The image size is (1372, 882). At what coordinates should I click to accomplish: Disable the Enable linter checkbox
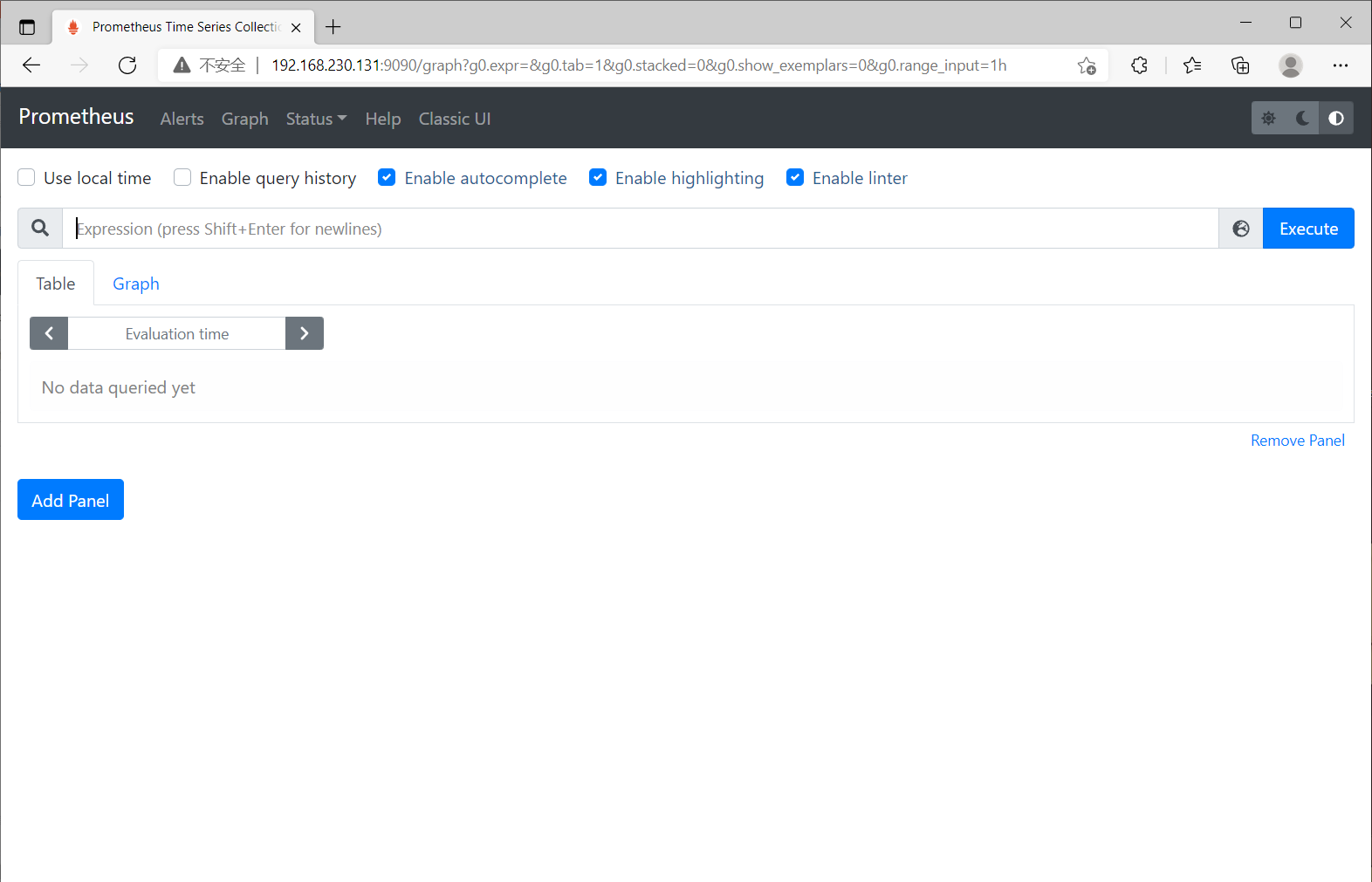point(795,178)
